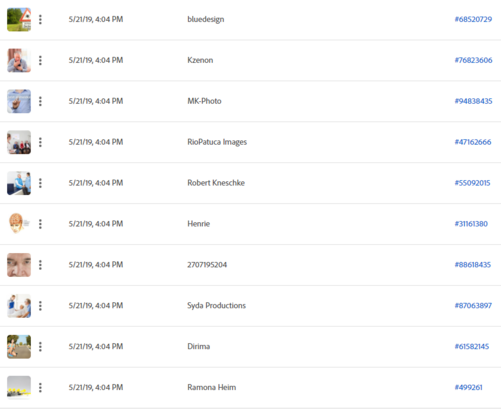Open the three-dot menu for bluedesign row
501x409 pixels.
pyautogui.click(x=40, y=19)
